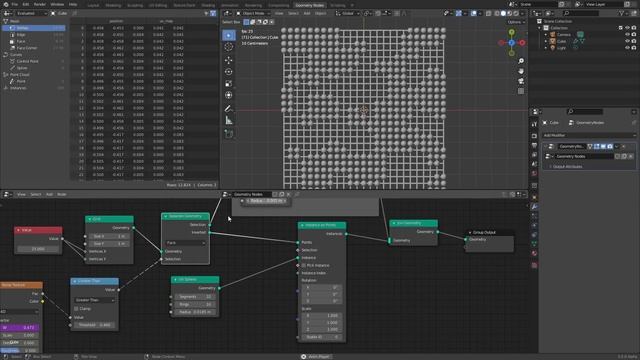Open the Greater Than operation dropdown
640x360 pixels.
pyautogui.click(x=94, y=300)
